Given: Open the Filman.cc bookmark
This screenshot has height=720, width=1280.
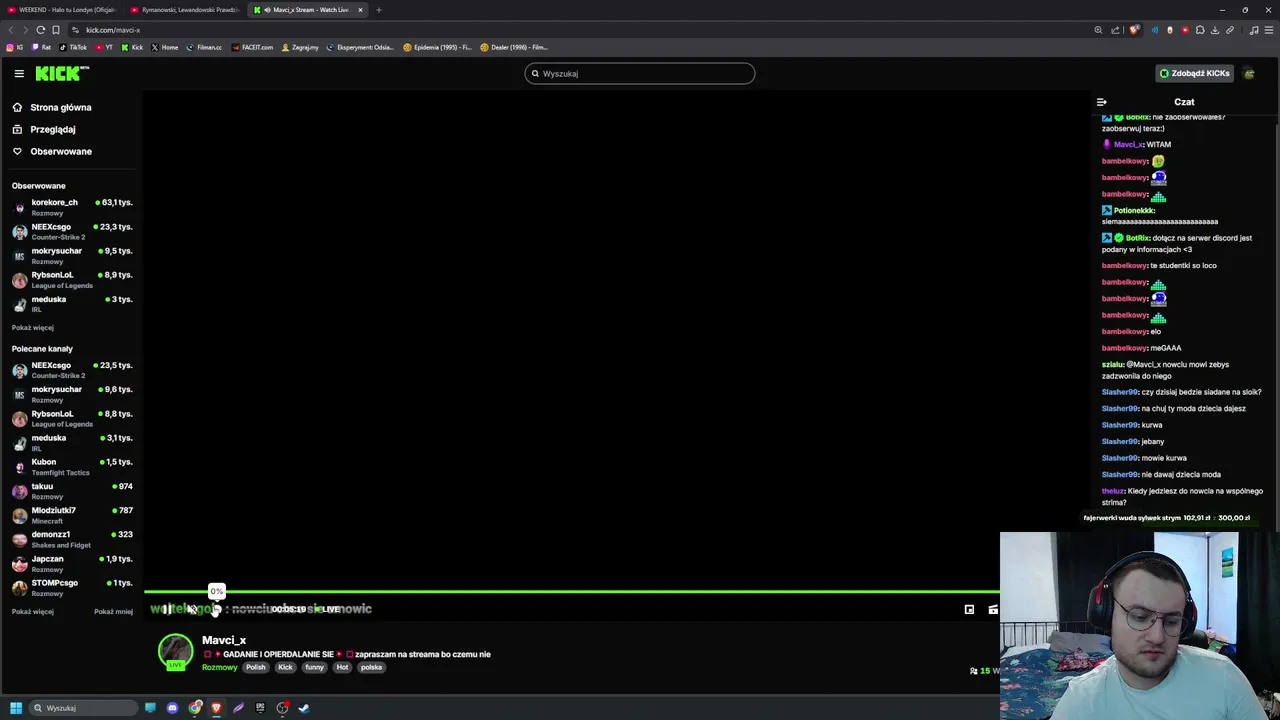Looking at the screenshot, I should (204, 47).
